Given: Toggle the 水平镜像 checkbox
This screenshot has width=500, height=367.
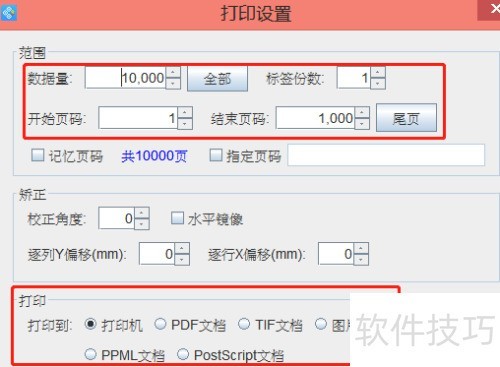Looking at the screenshot, I should pyautogui.click(x=177, y=218).
